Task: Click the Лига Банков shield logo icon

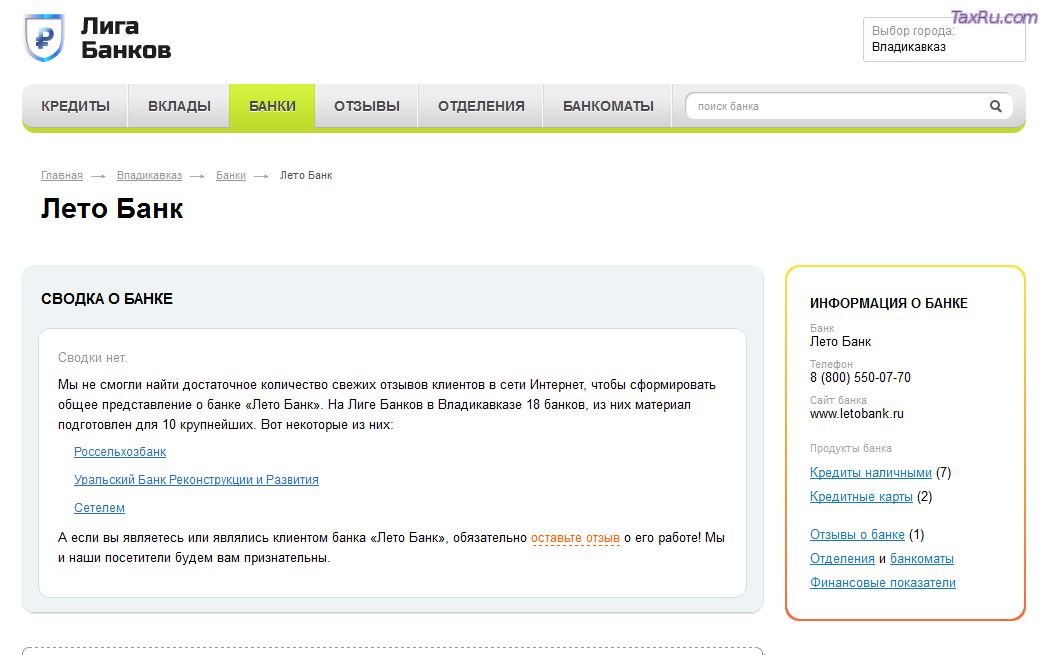Action: [44, 38]
